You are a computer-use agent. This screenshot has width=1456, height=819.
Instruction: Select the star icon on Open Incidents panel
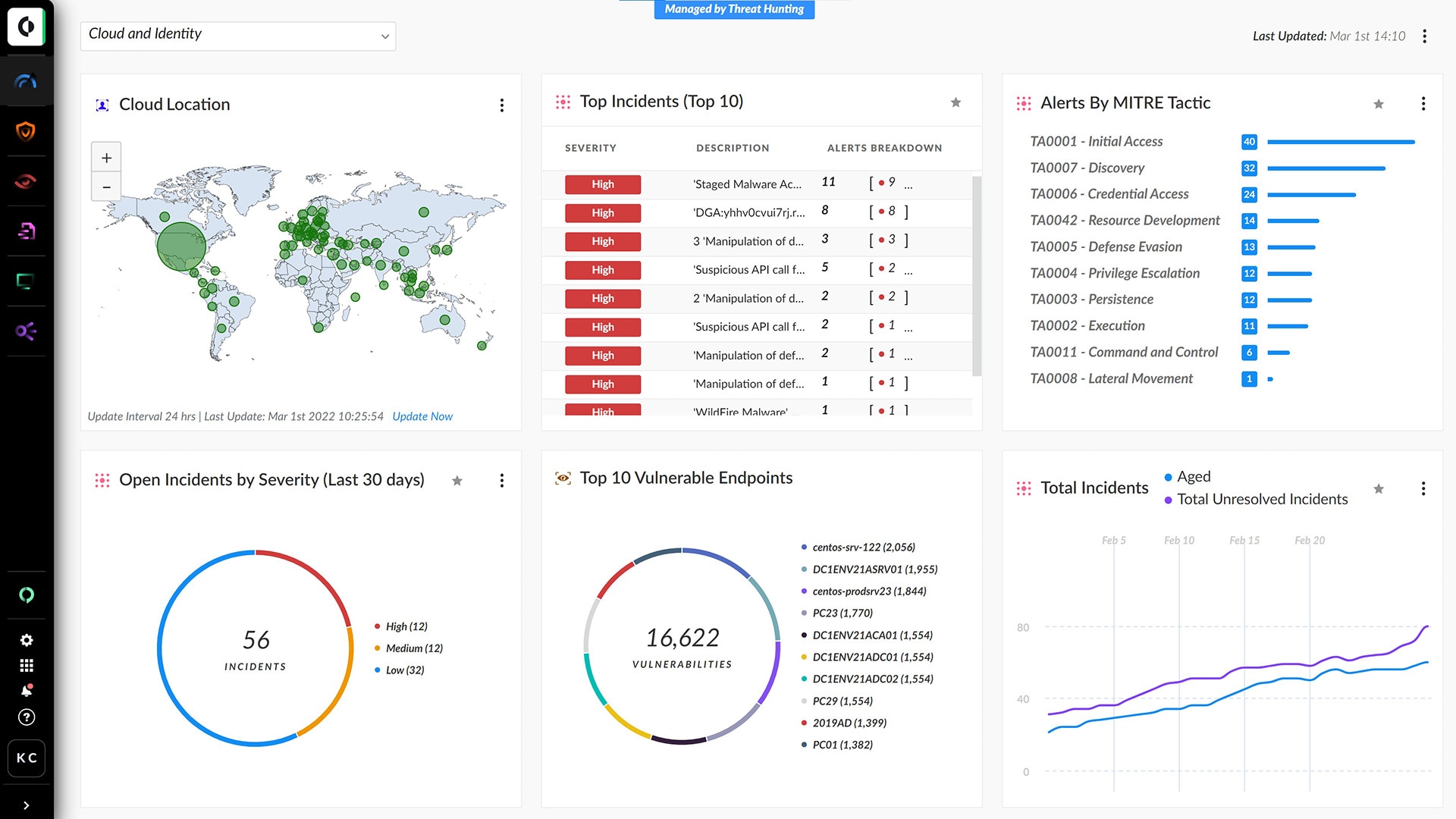(x=456, y=481)
